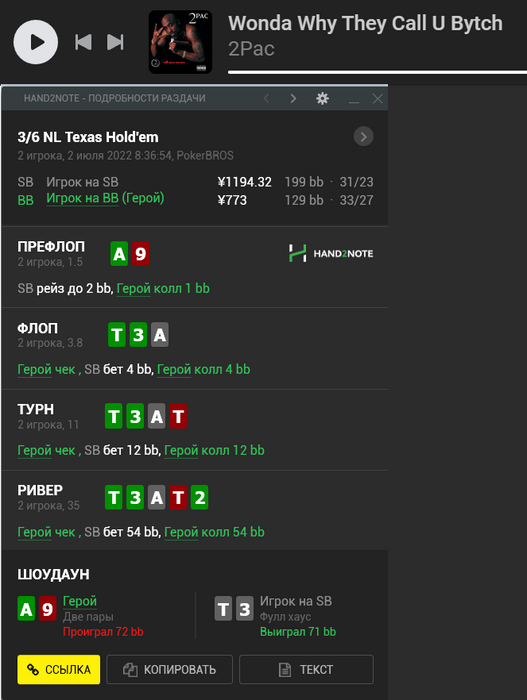
Task: Click song title Wonda Why They Call U Bytch
Action: 365,23
